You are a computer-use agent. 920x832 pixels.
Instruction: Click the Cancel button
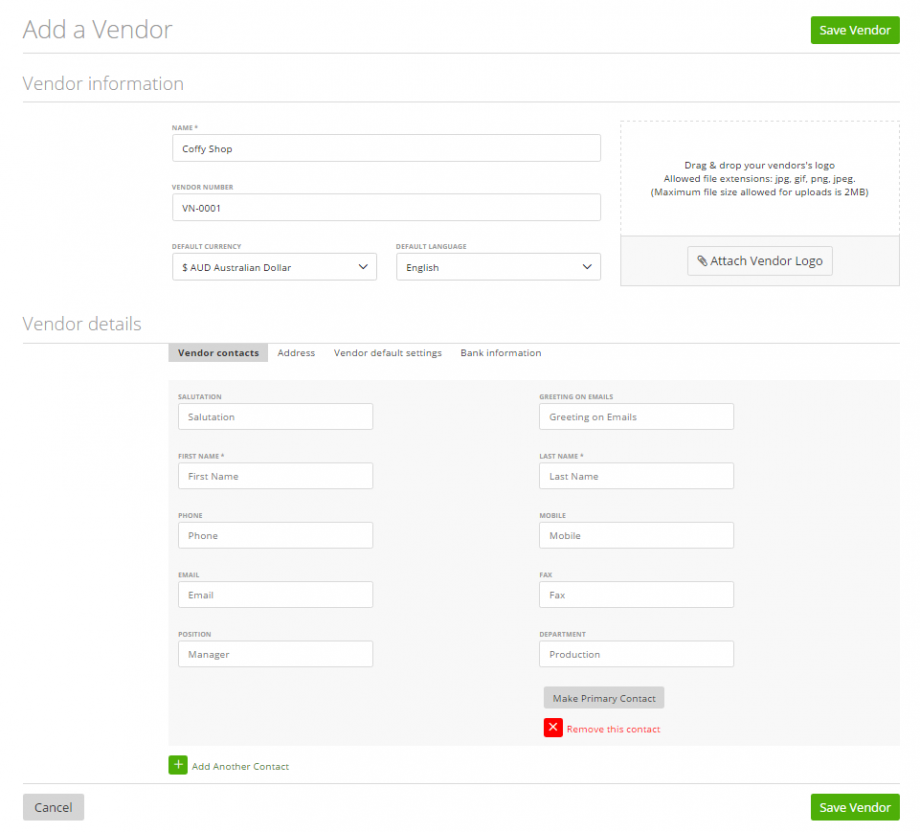[52, 807]
